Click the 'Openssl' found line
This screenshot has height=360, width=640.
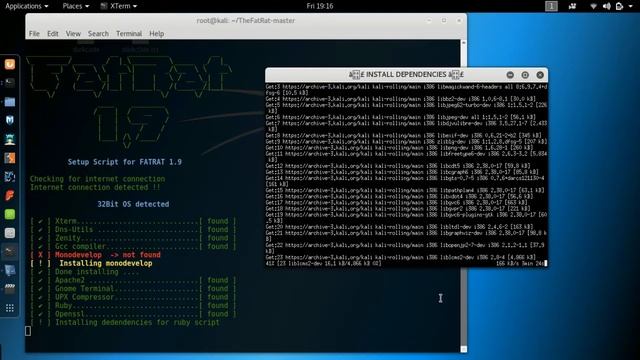(133, 314)
